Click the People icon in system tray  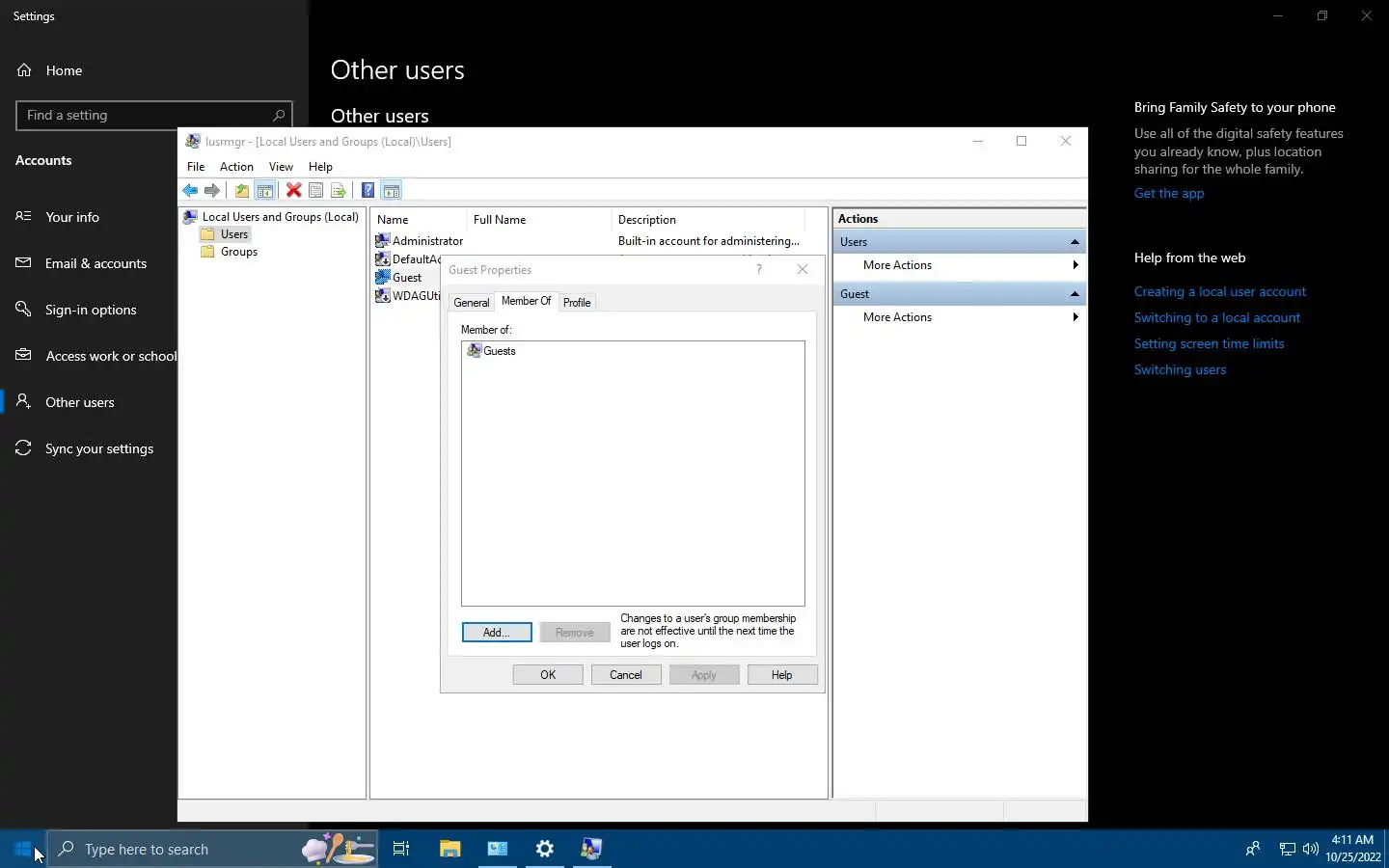(1252, 850)
